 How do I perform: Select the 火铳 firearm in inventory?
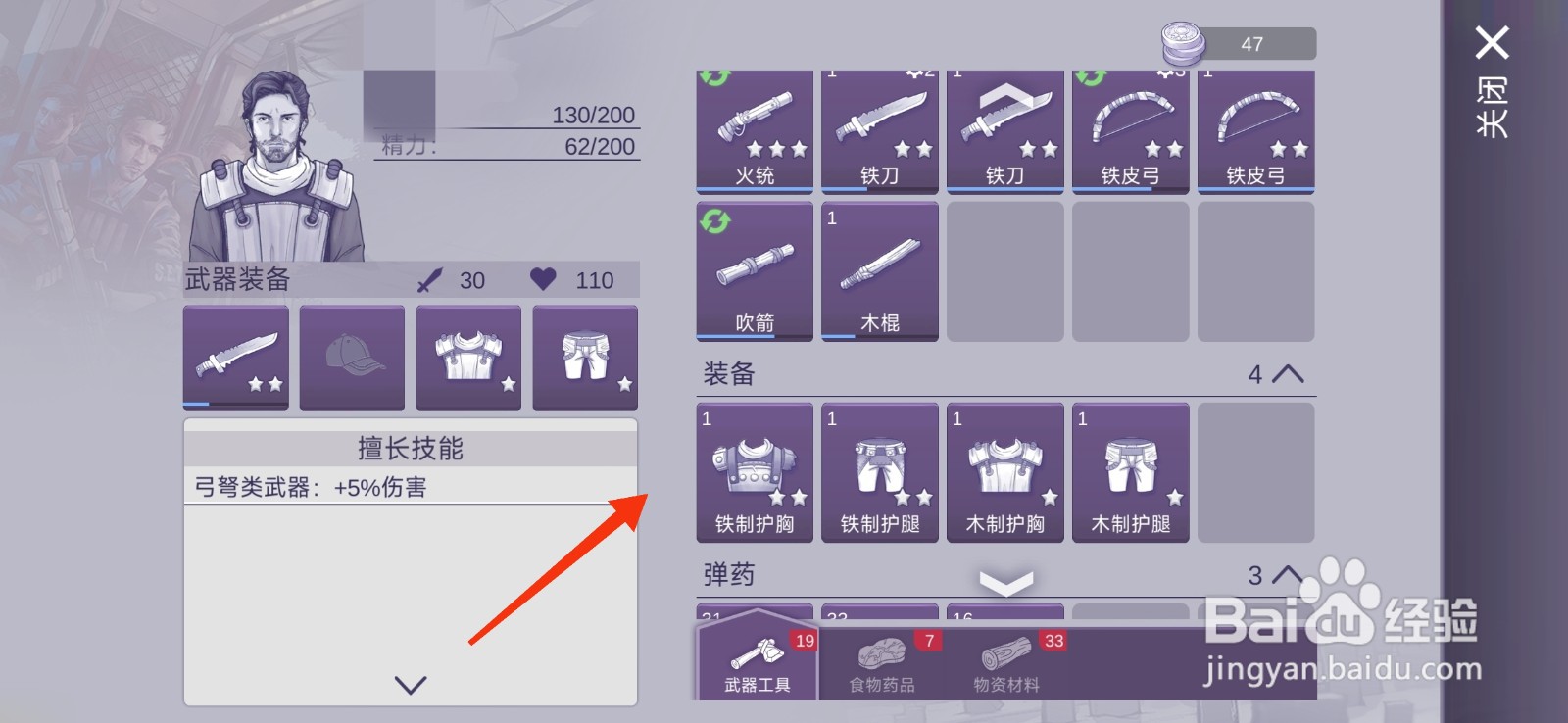click(755, 131)
